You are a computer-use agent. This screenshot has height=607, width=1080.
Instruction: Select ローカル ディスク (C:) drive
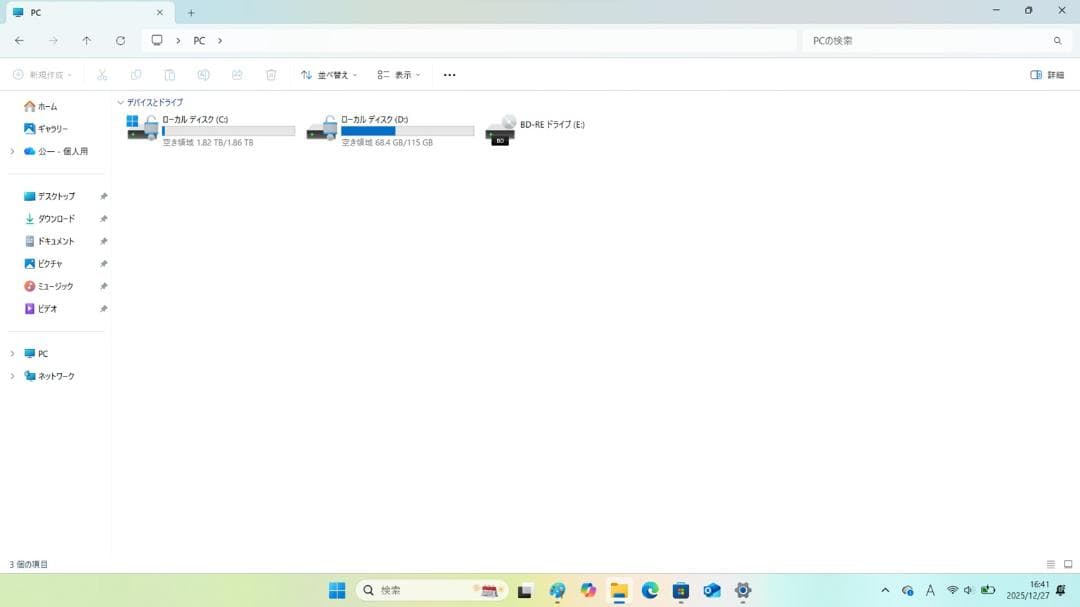point(211,131)
